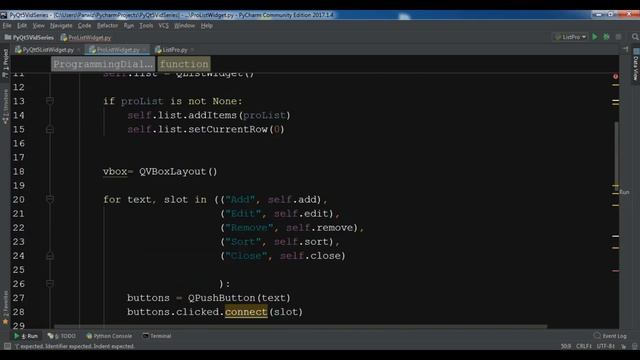Open the Python Console tool window

click(109, 336)
